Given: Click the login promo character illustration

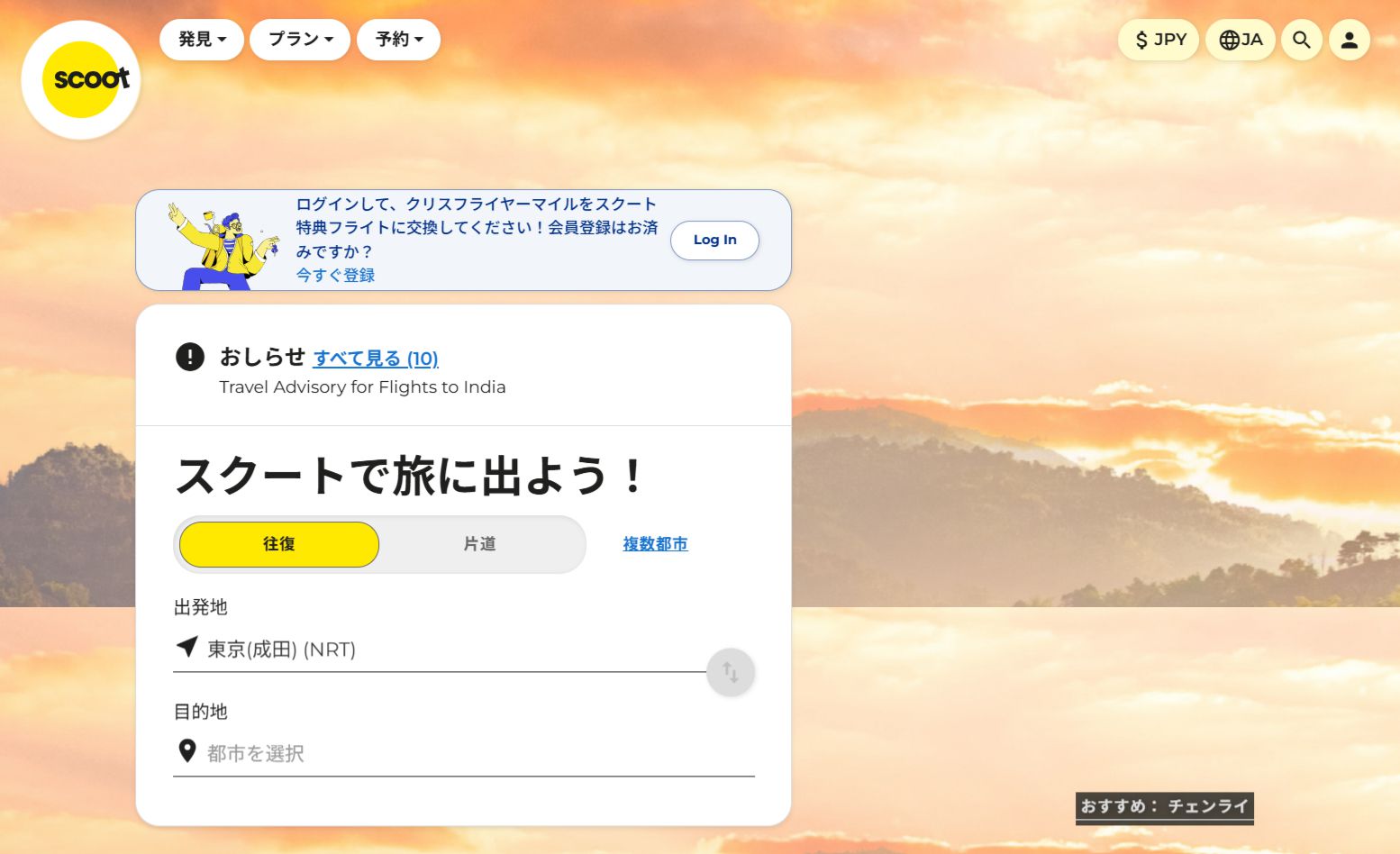Looking at the screenshot, I should click(x=223, y=246).
